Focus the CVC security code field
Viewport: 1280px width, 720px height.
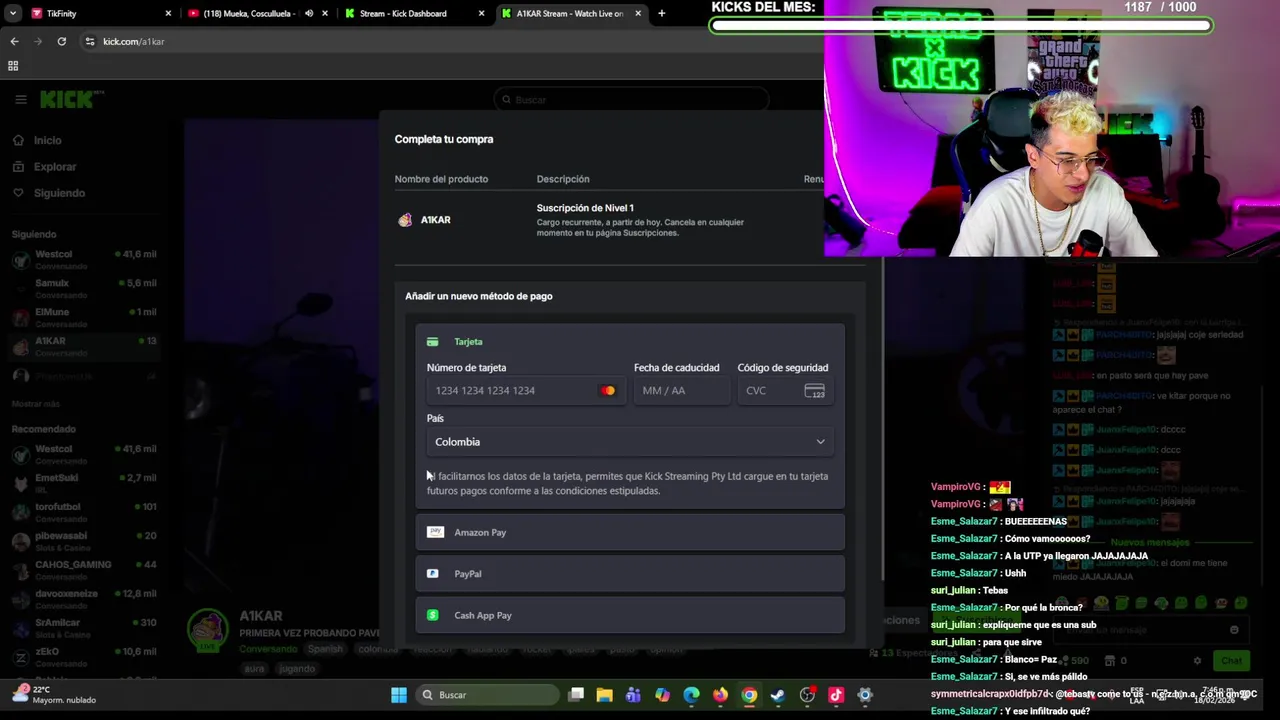click(785, 391)
